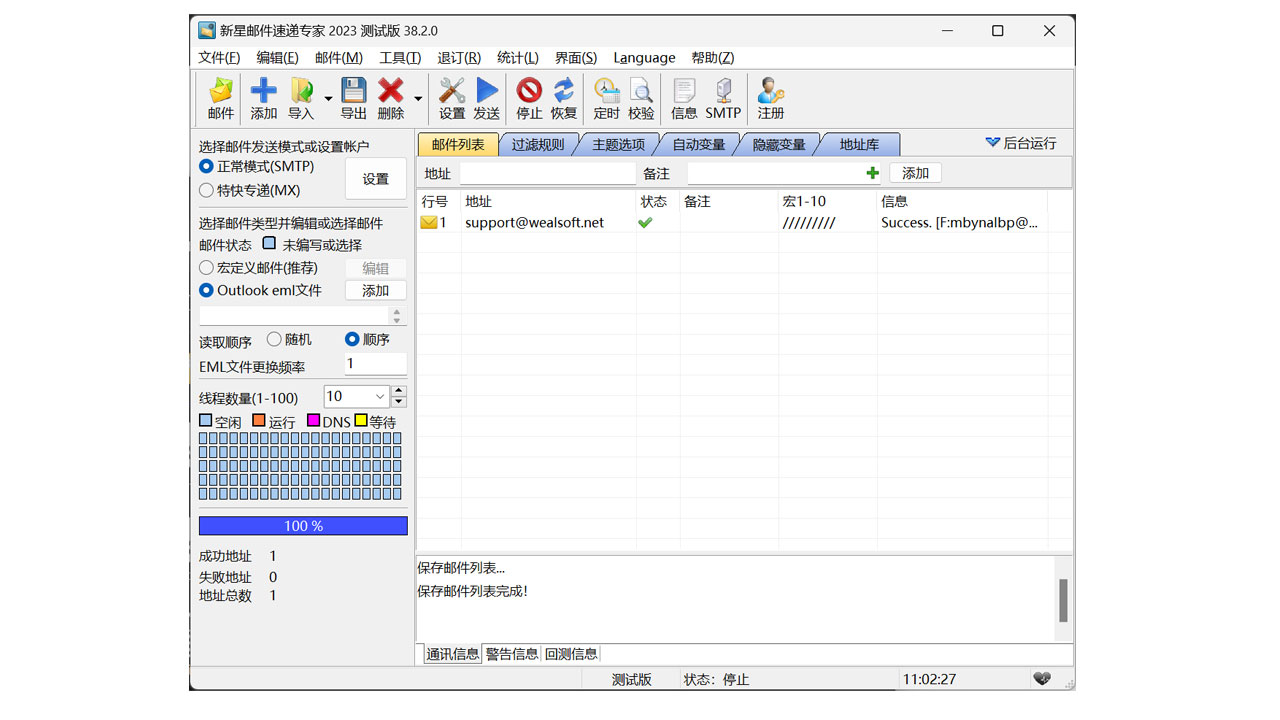Click the 恢复 restore icon
This screenshot has width=1280, height=720.
(564, 99)
